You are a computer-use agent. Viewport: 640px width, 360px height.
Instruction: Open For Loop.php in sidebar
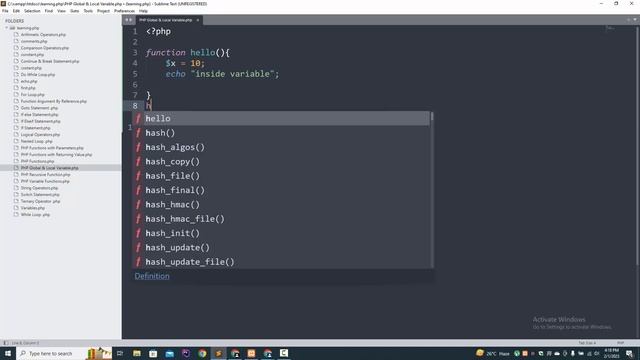pyautogui.click(x=33, y=94)
